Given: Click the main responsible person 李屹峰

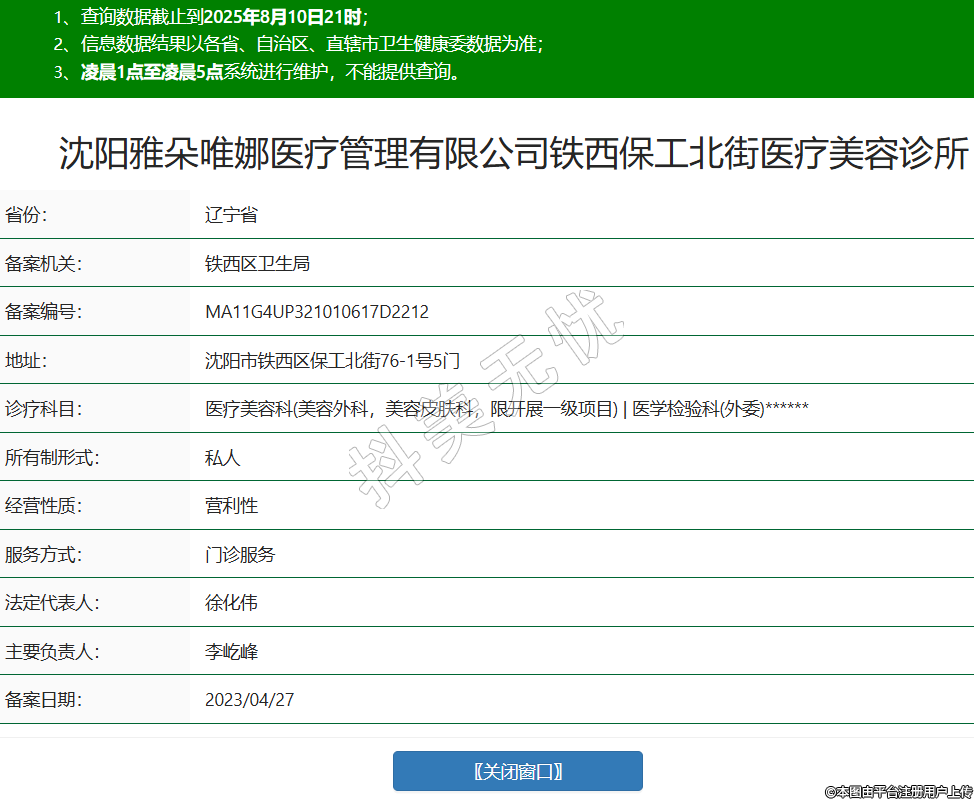Looking at the screenshot, I should pos(231,652).
